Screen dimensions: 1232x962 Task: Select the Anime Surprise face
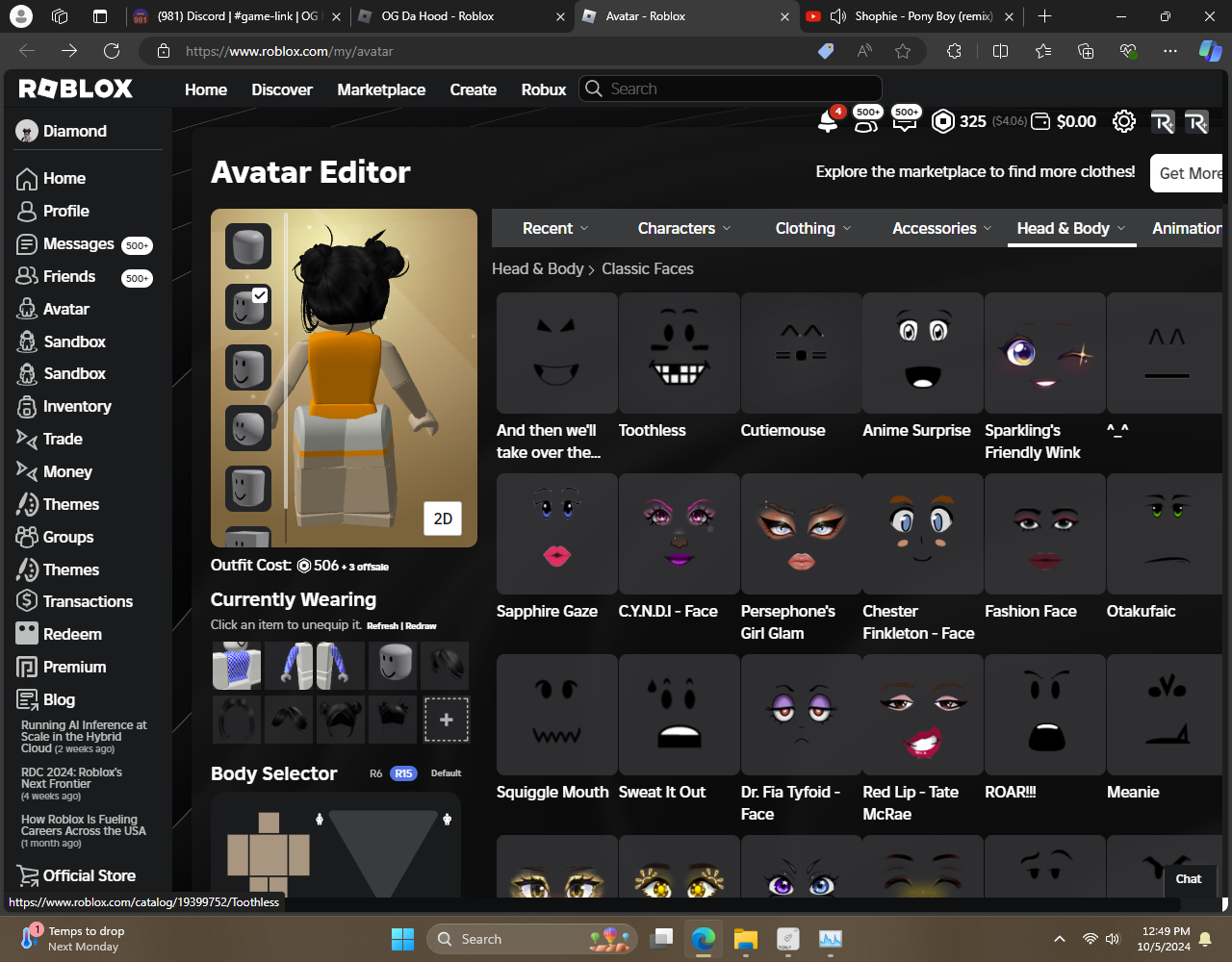923,353
